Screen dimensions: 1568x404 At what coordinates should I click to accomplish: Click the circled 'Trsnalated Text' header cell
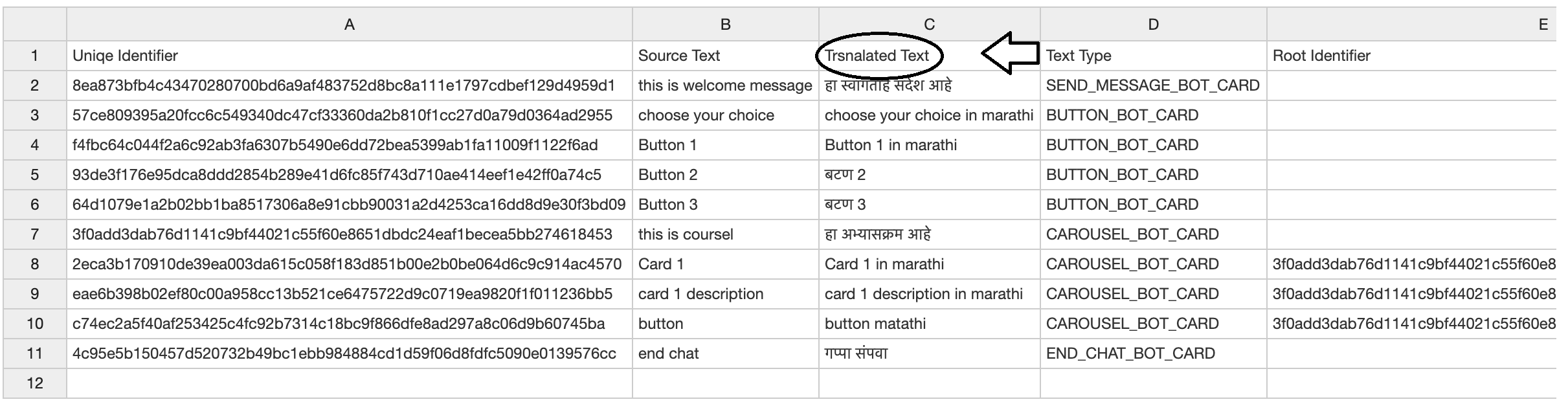(877, 56)
